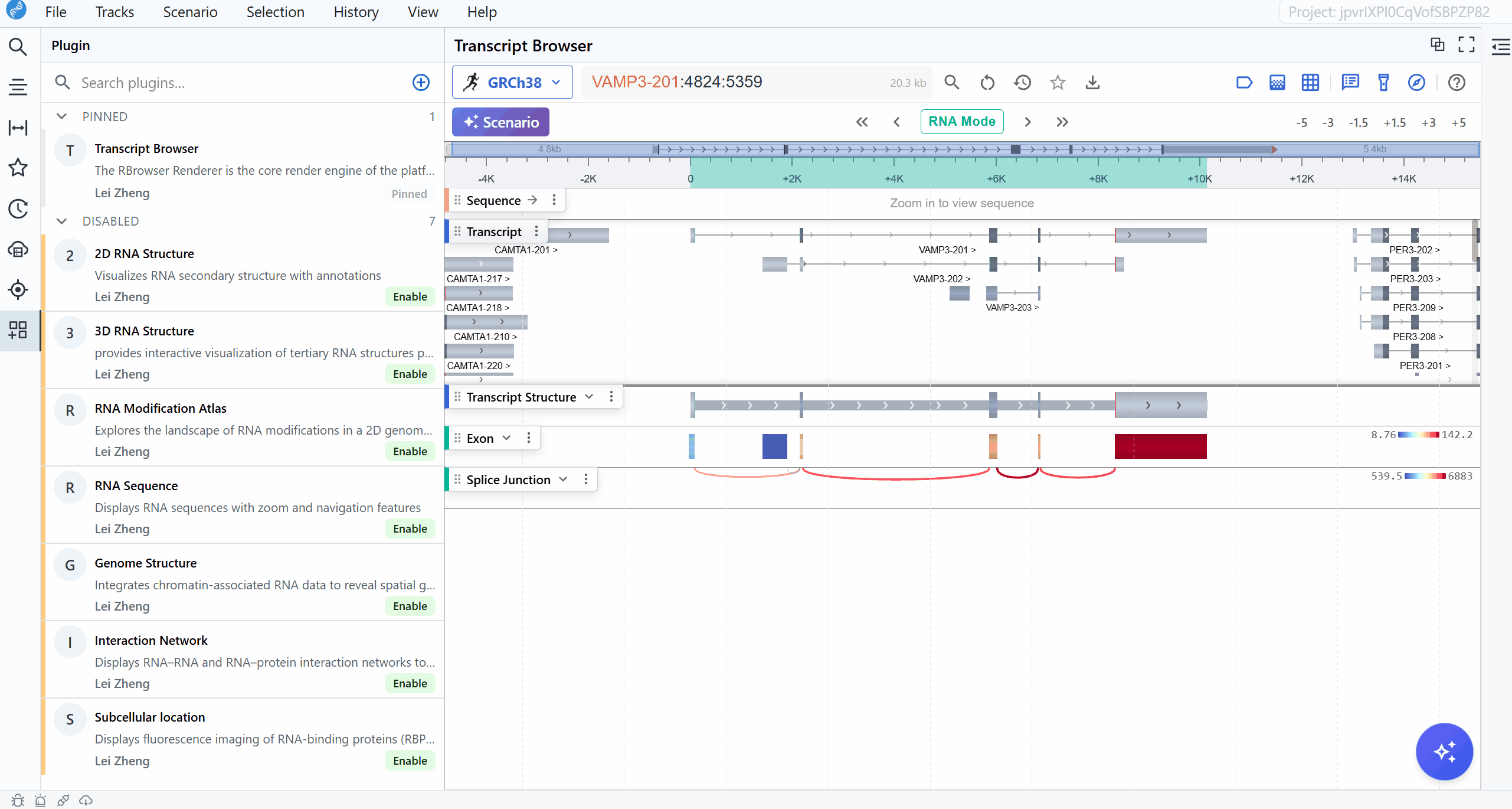Image resolution: width=1512 pixels, height=809 pixels.
Task: Open the plugins grid icon in sidebar
Action: click(18, 330)
